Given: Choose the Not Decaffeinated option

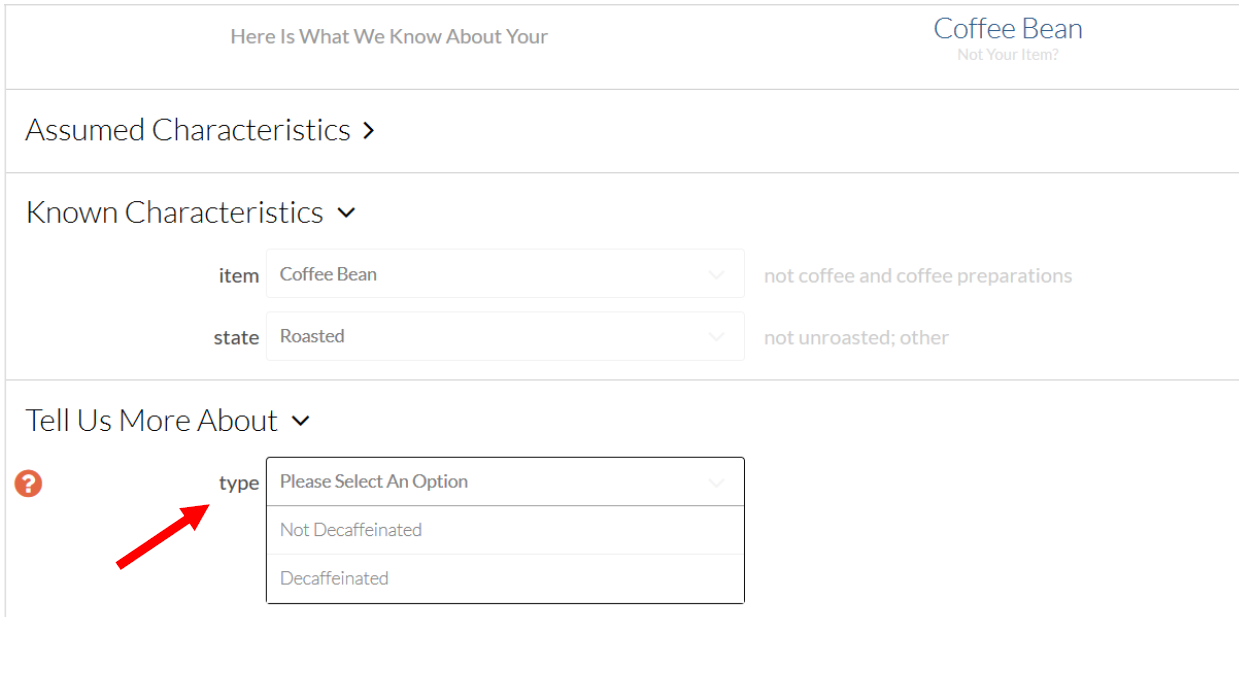Looking at the screenshot, I should click(x=505, y=530).
